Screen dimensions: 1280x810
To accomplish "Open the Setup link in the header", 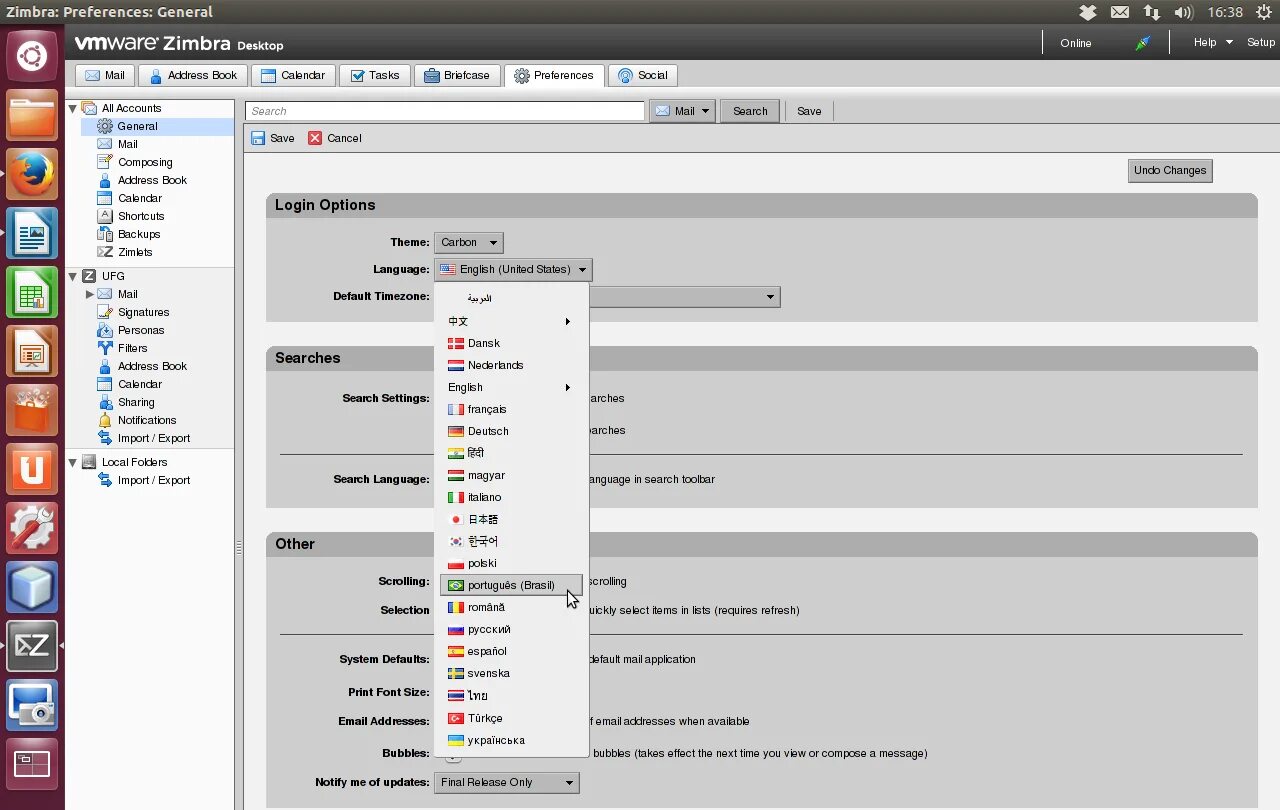I will pos(1261,42).
